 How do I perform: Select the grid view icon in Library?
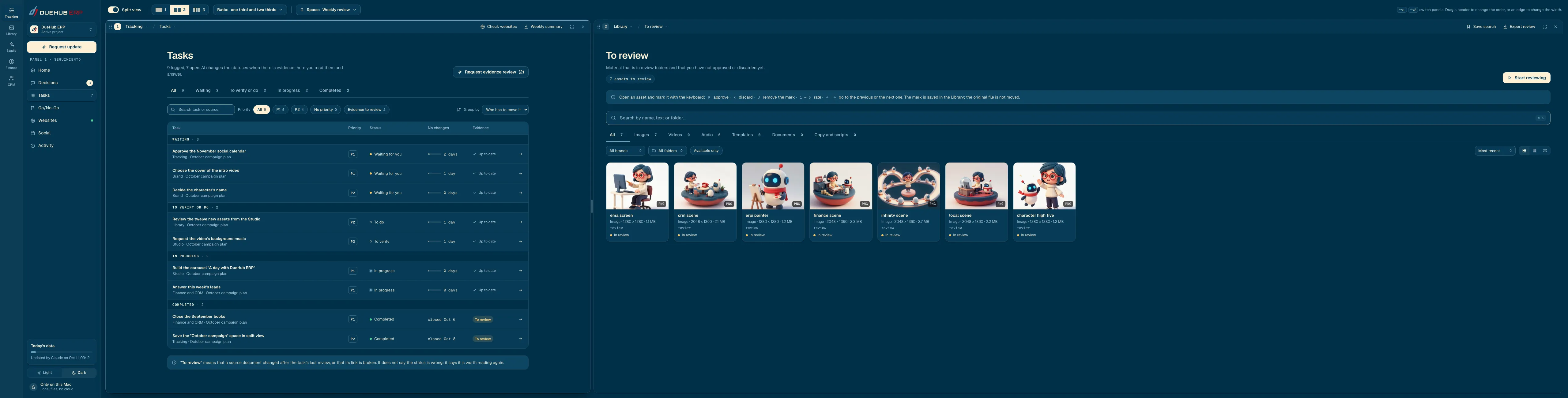point(1524,151)
